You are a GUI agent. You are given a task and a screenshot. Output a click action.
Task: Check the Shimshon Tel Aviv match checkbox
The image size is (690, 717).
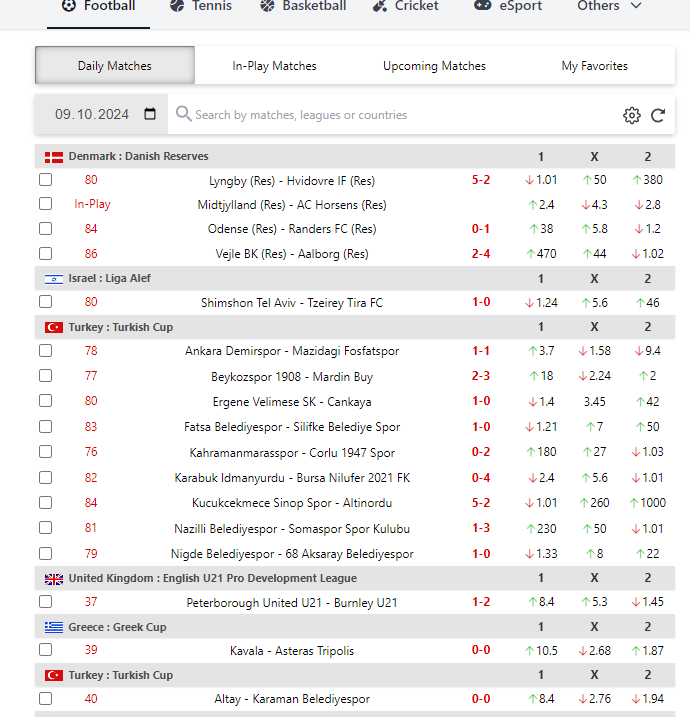click(46, 302)
